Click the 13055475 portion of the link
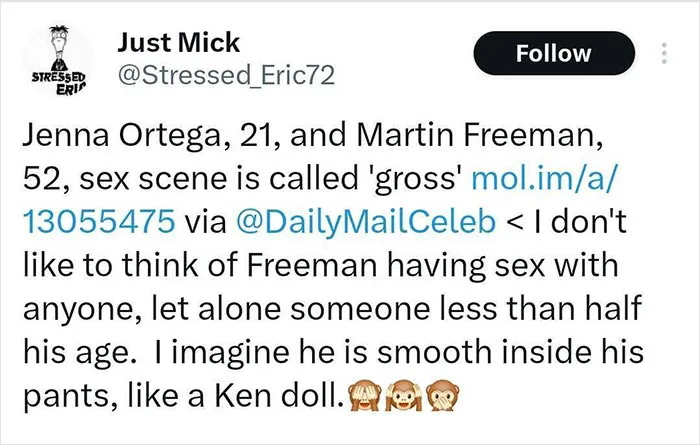This screenshot has height=445, width=700. (x=99, y=221)
